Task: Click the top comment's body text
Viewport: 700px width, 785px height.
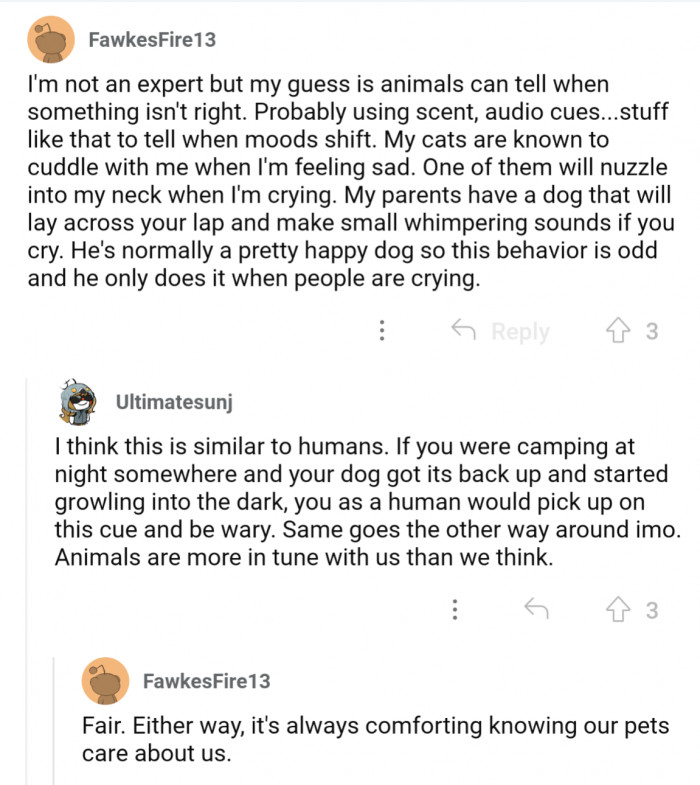Action: point(350,182)
